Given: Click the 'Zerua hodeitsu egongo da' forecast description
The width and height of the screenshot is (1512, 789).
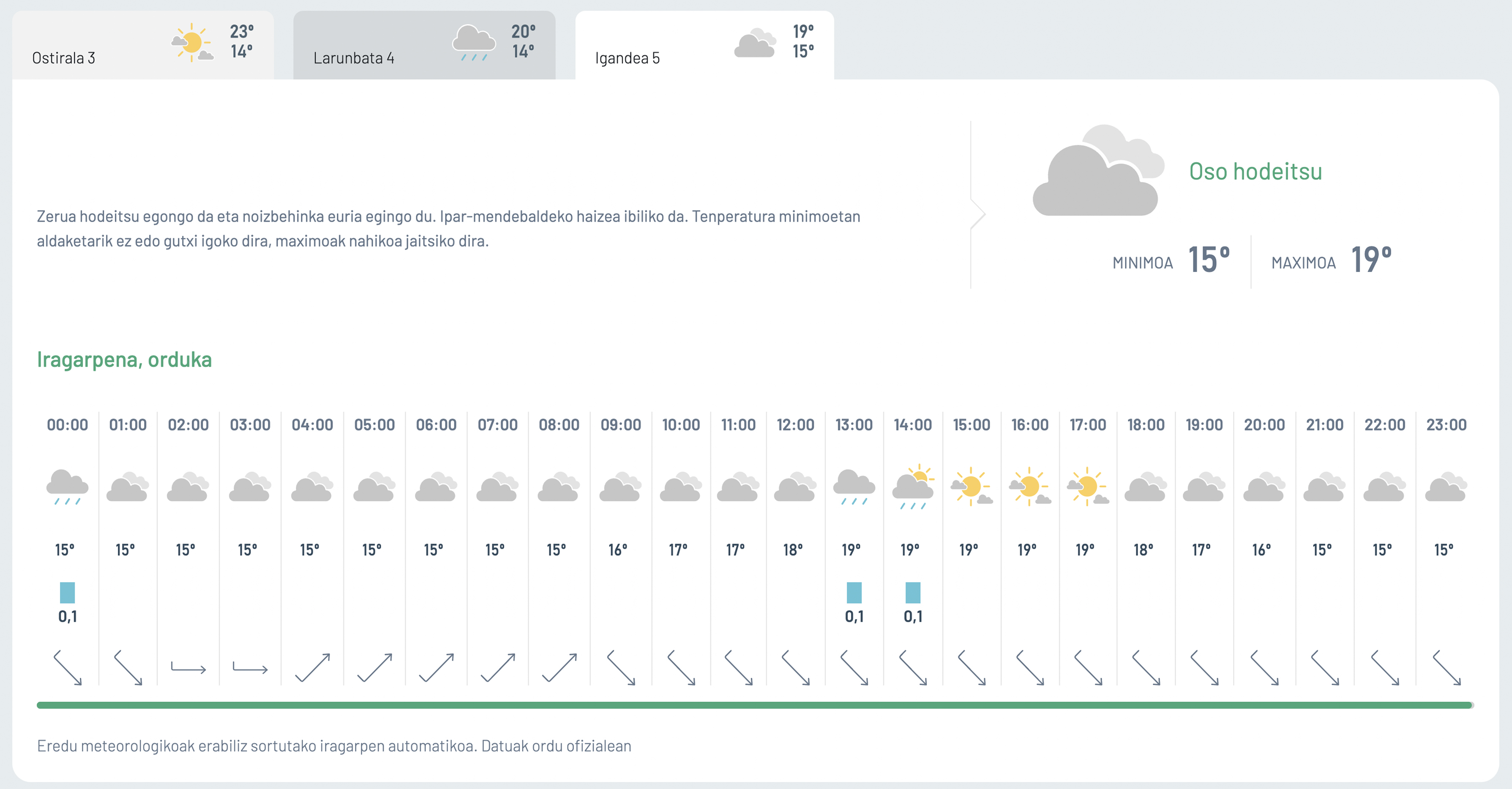Looking at the screenshot, I should click(448, 229).
